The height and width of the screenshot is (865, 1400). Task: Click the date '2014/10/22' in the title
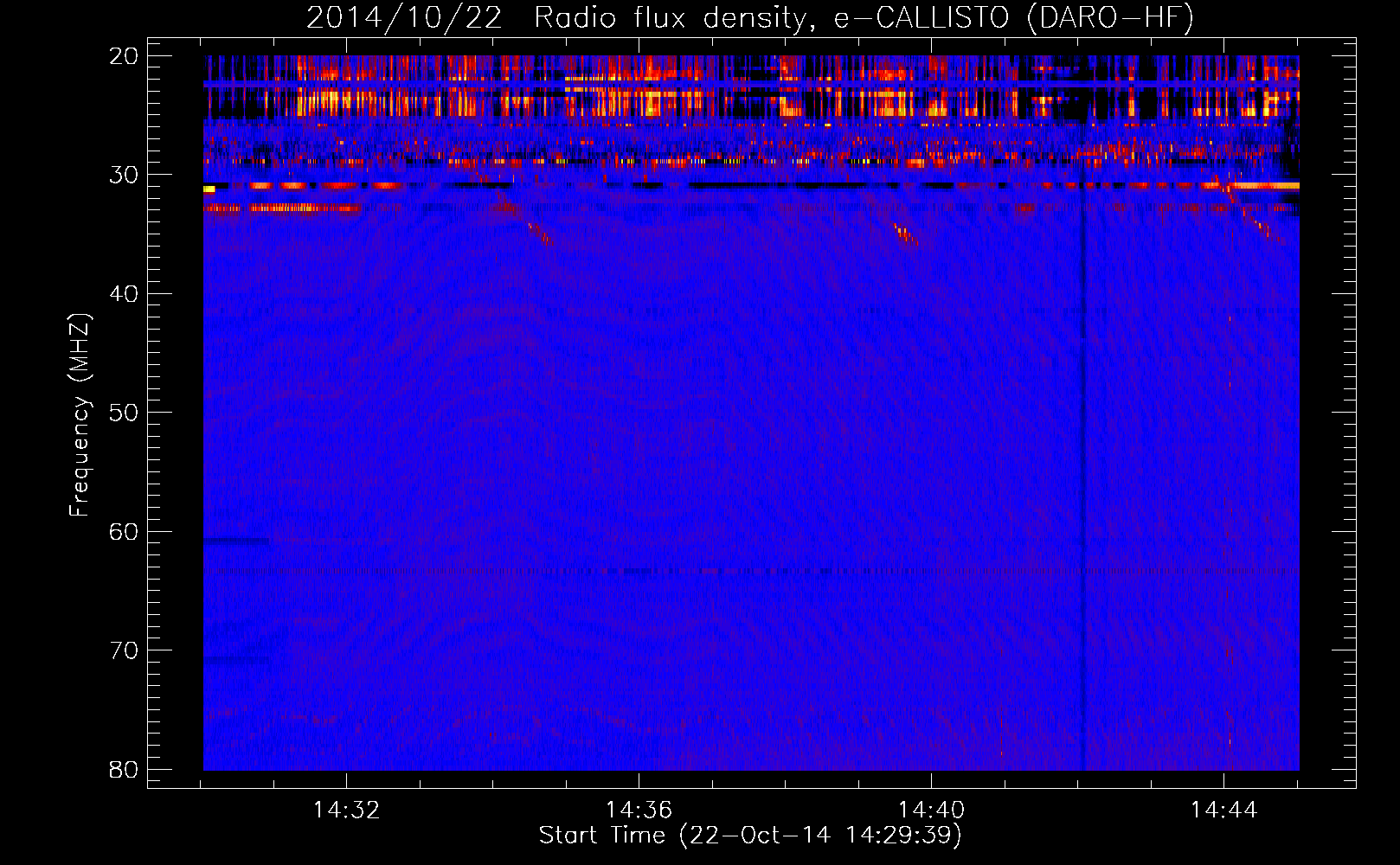click(x=404, y=17)
